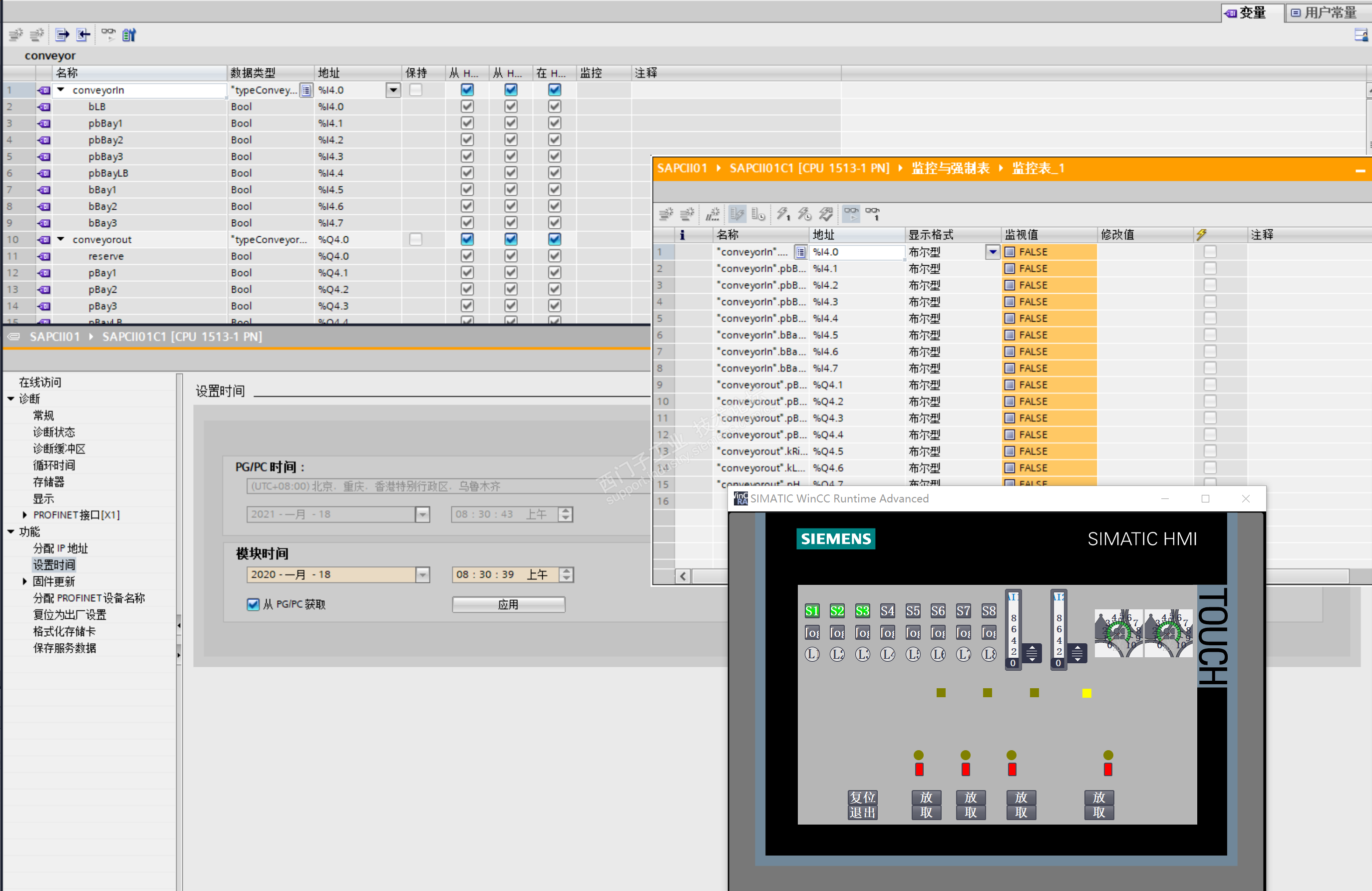1372x891 pixels.
Task: Click the show/hide modify columns icon
Action: pyautogui.click(x=737, y=215)
